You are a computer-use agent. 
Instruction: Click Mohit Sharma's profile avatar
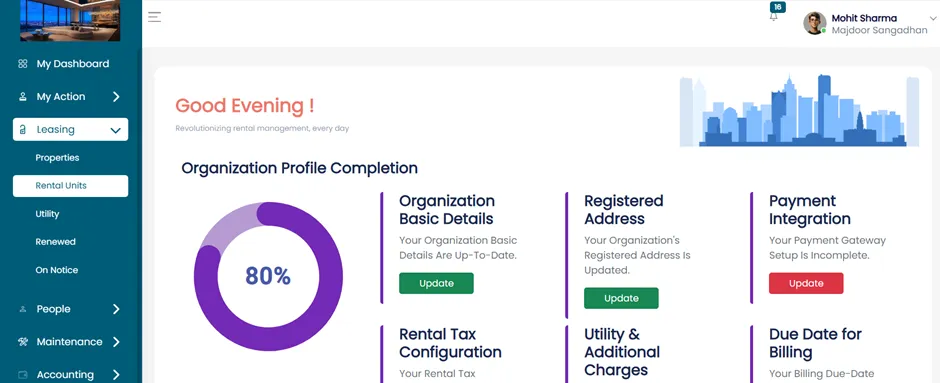tap(815, 23)
